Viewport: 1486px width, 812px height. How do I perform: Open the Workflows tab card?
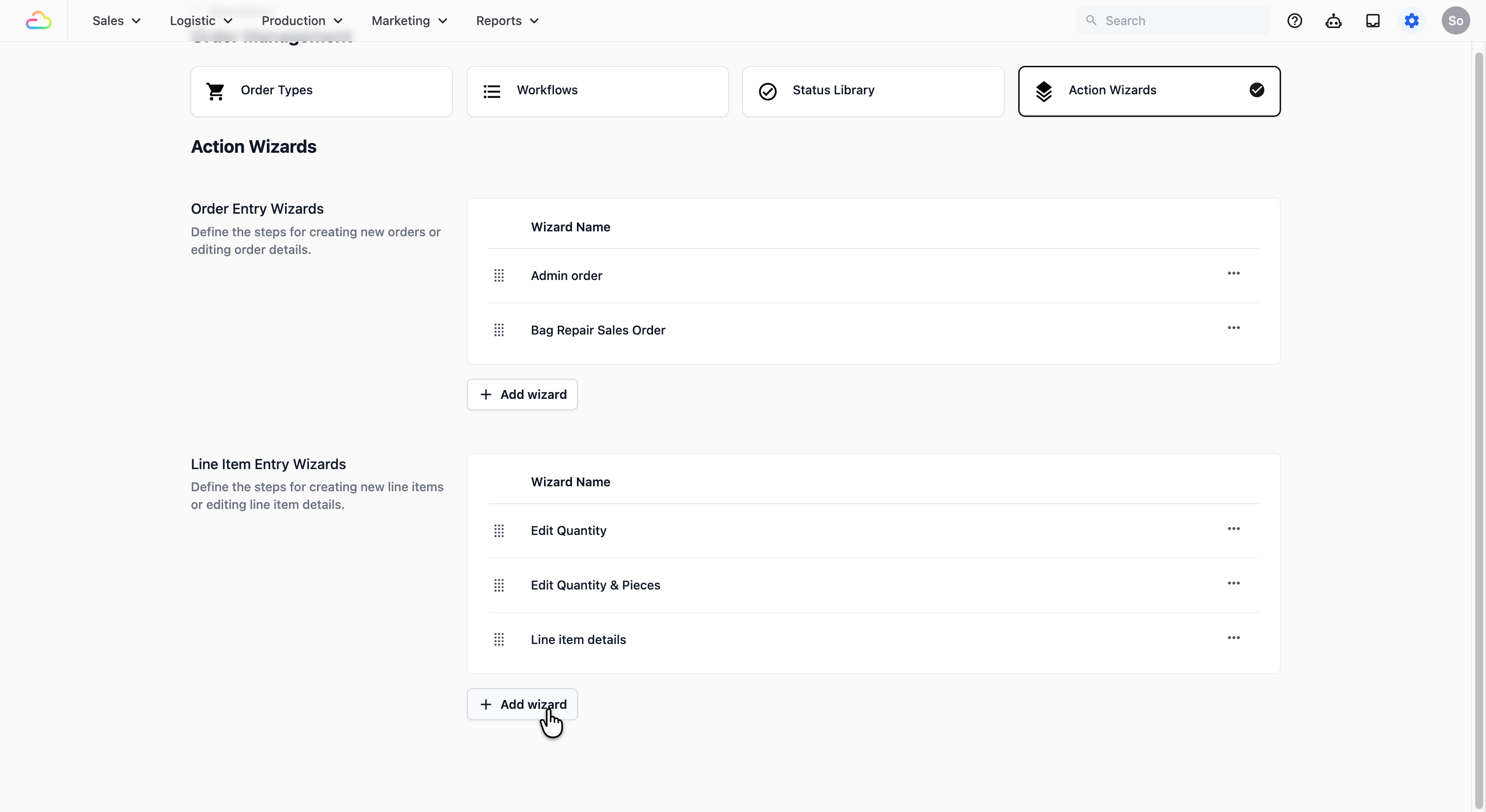(597, 91)
